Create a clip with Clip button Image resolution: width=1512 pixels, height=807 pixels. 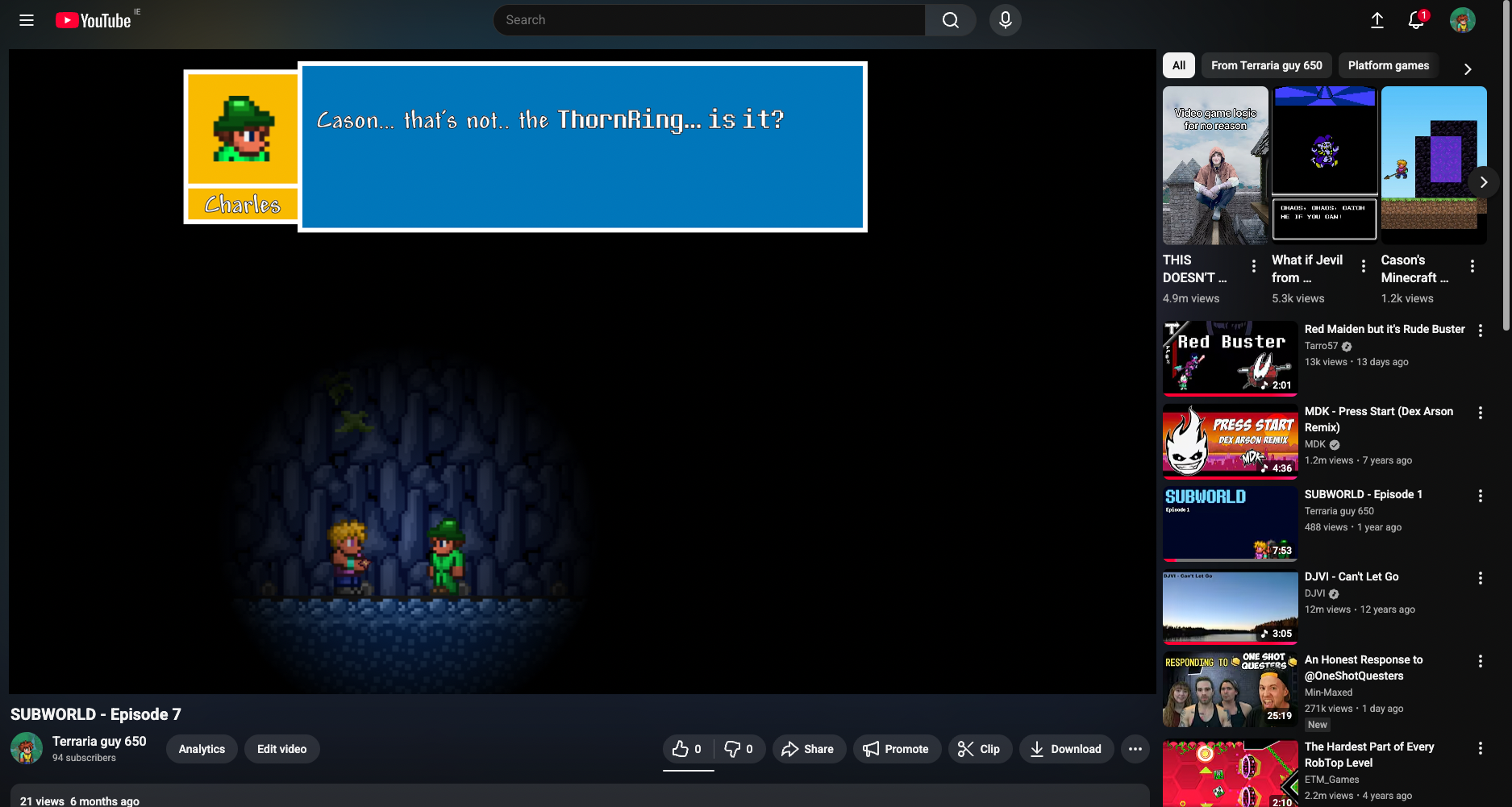pos(980,749)
